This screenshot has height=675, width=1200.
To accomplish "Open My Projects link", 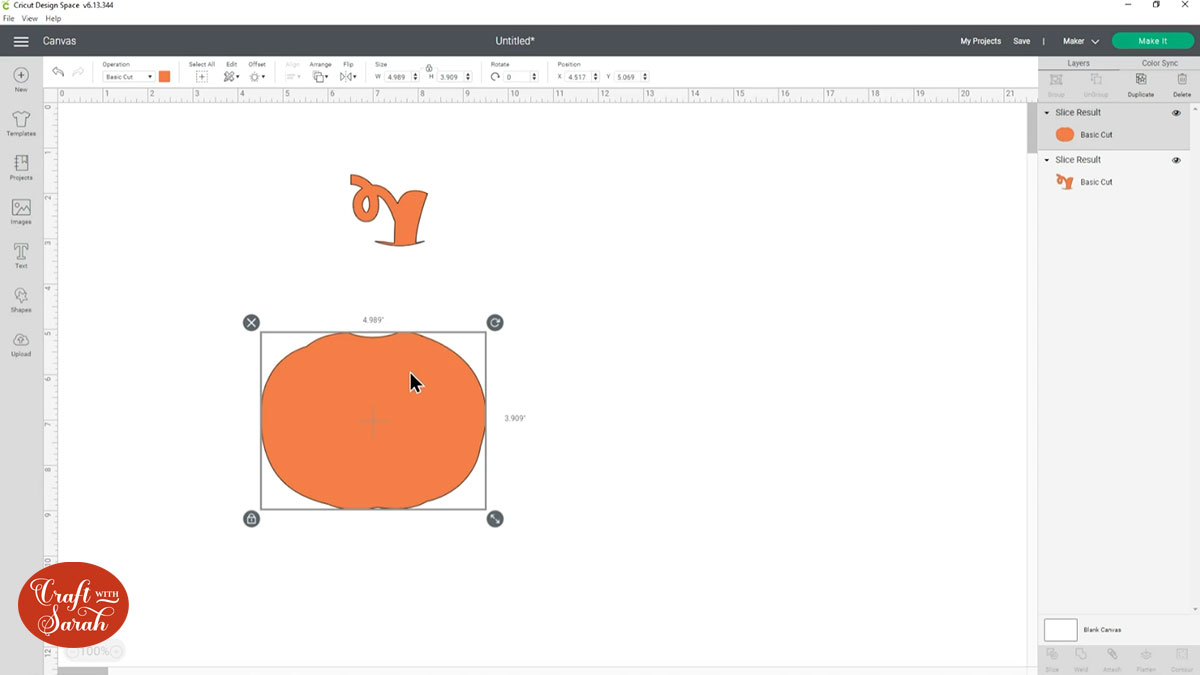I will point(980,41).
